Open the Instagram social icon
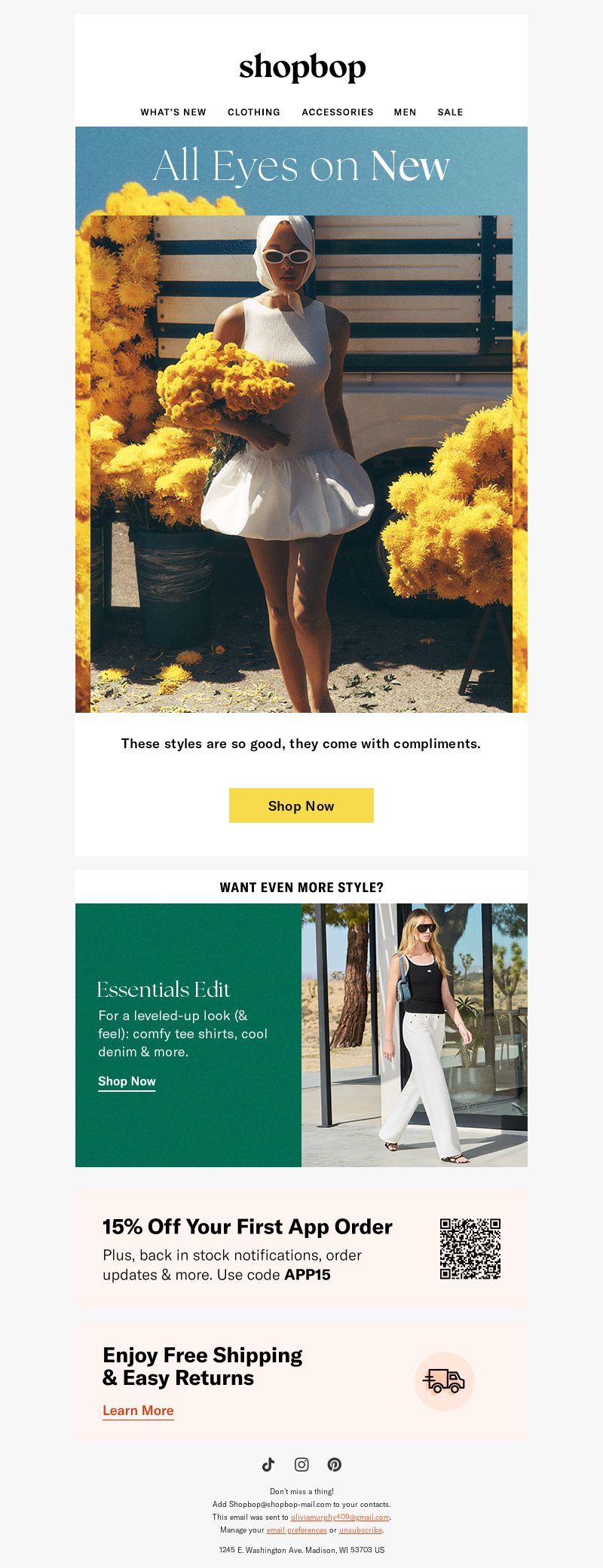This screenshot has height=1568, width=603. [301, 1464]
